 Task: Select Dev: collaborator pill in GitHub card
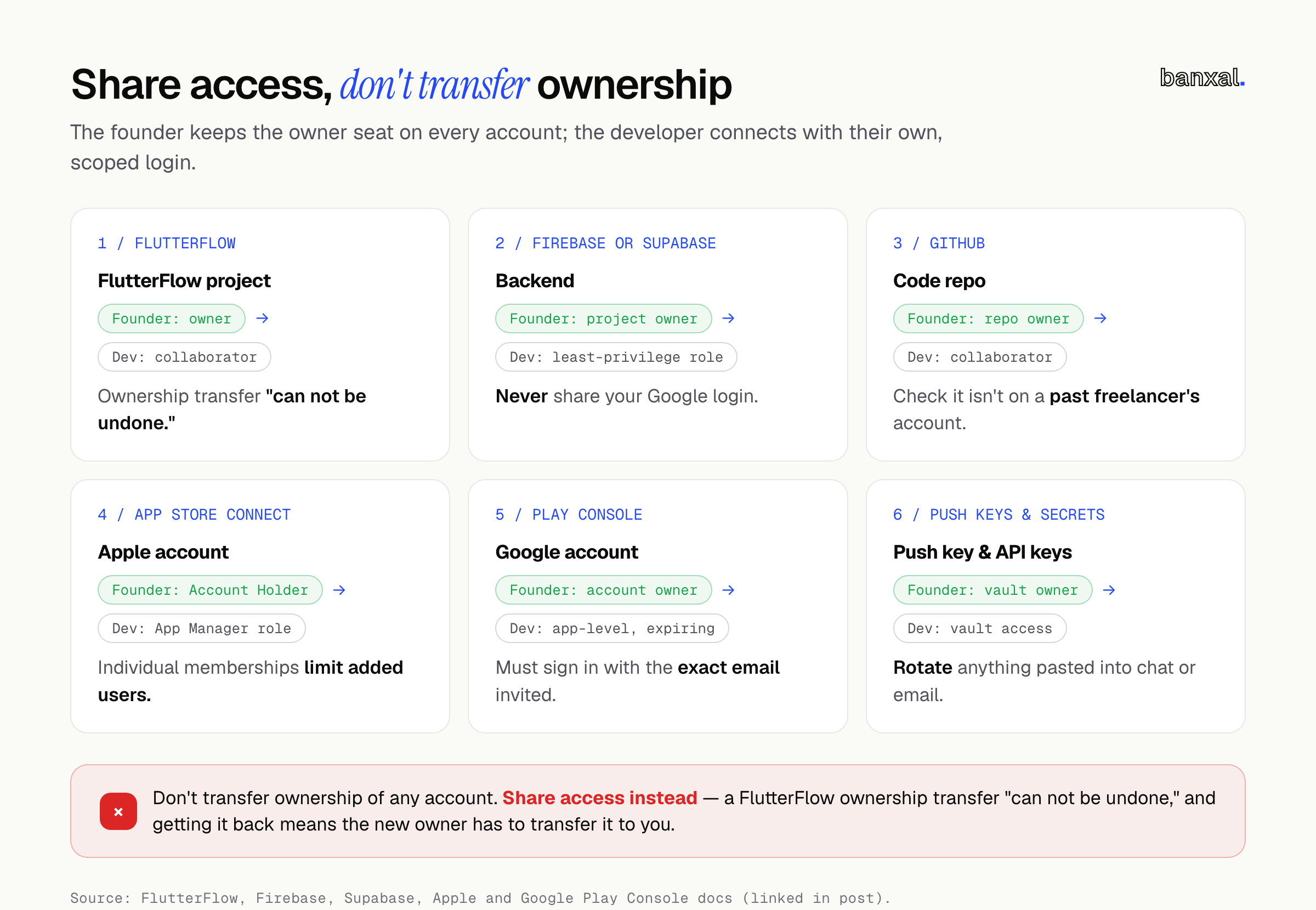click(x=979, y=357)
